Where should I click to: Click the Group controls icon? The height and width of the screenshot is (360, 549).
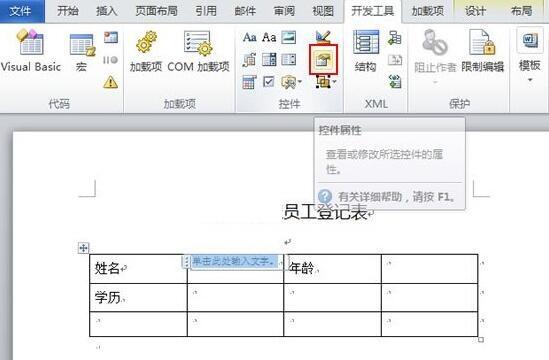[323, 82]
